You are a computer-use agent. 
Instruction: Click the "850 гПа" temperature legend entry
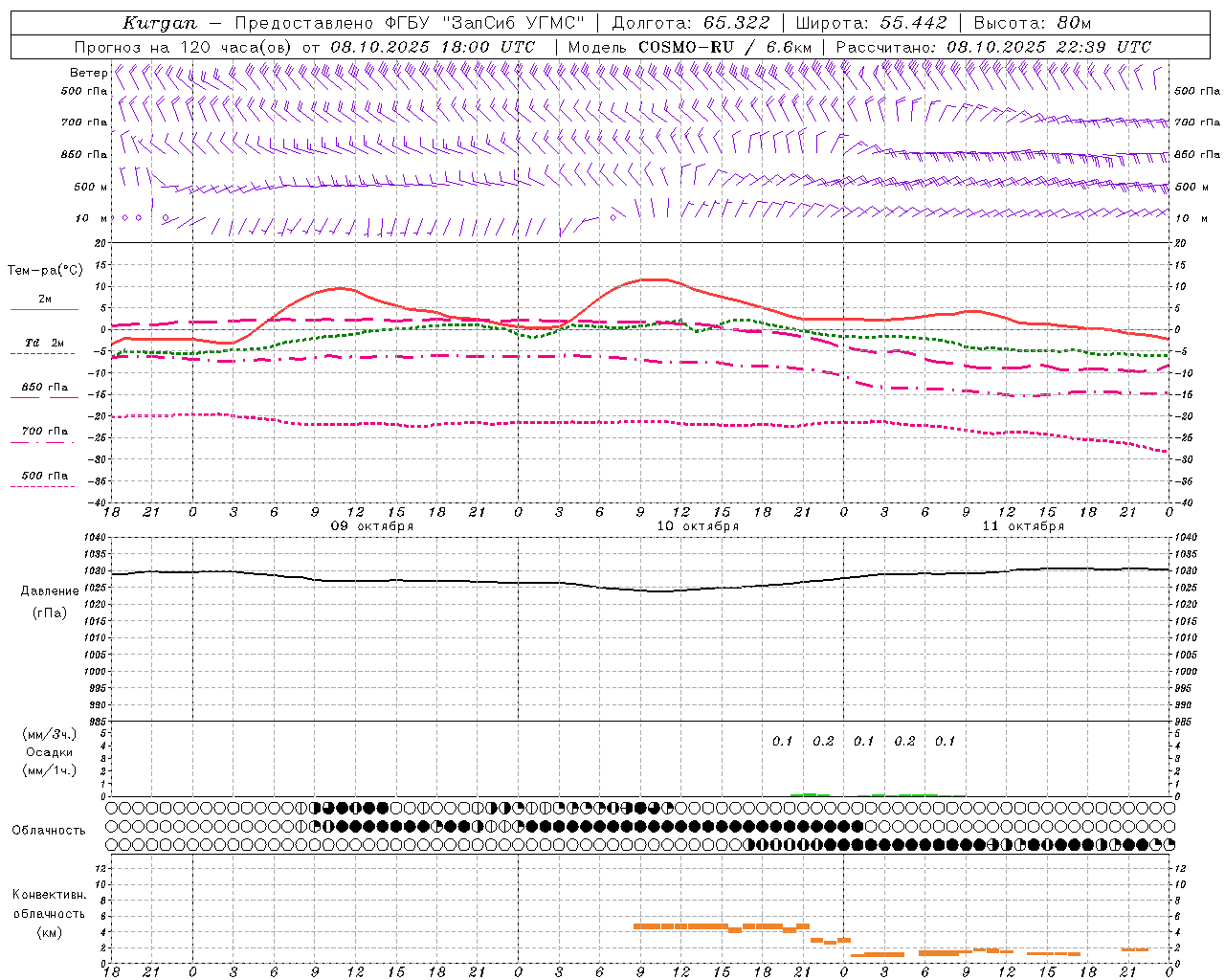point(45,388)
